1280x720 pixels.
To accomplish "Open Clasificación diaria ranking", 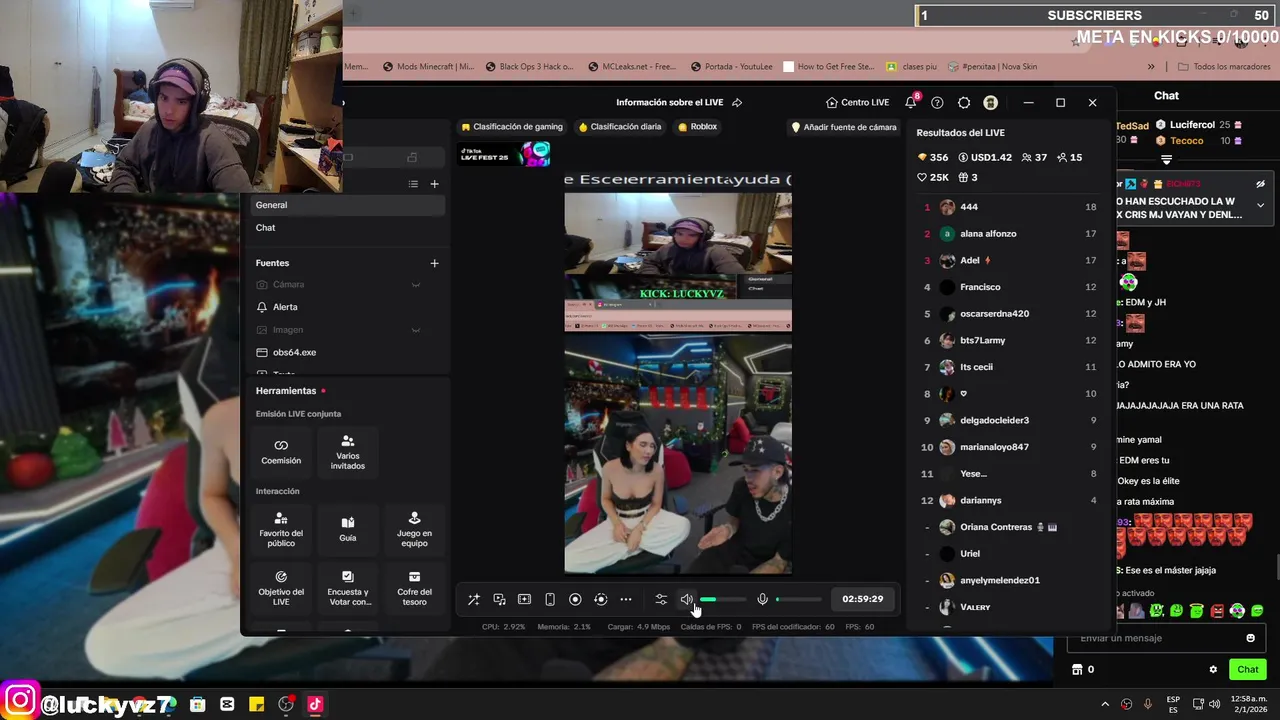I will click(x=620, y=127).
